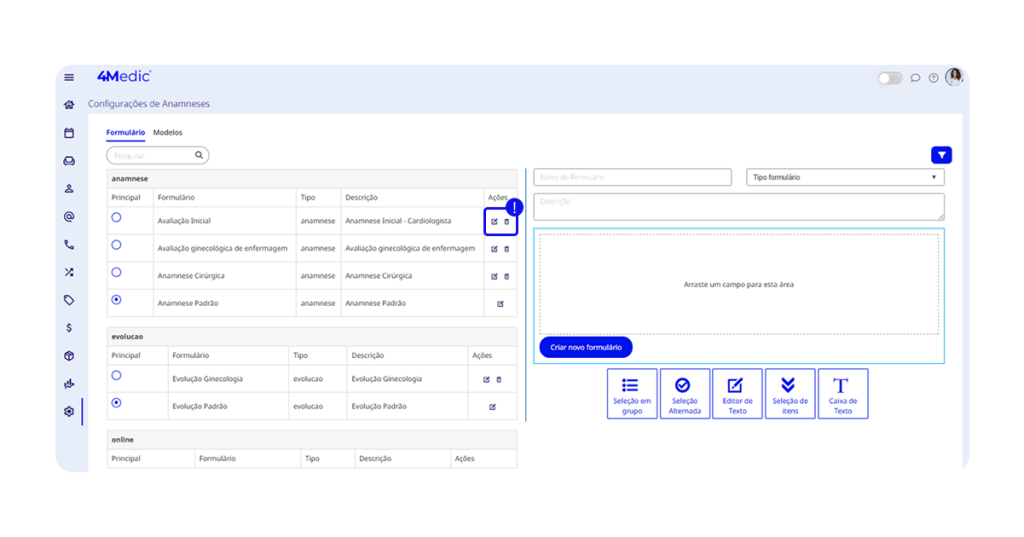Open the filter button with funnel icon

[941, 155]
